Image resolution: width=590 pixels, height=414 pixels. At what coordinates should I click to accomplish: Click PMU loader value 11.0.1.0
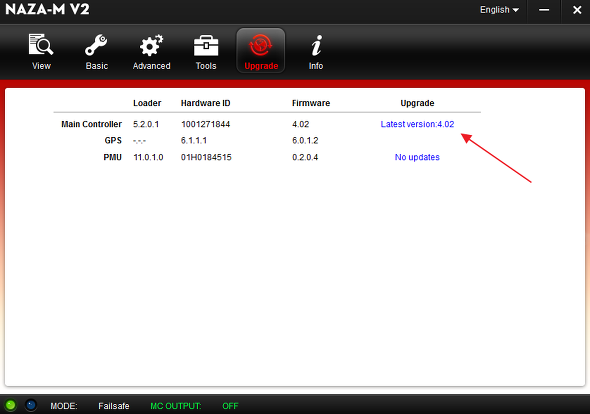[x=148, y=157]
